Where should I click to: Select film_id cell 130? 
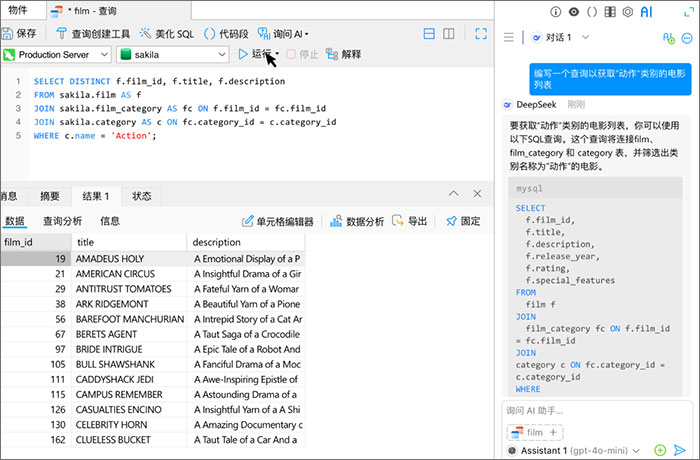click(36, 425)
